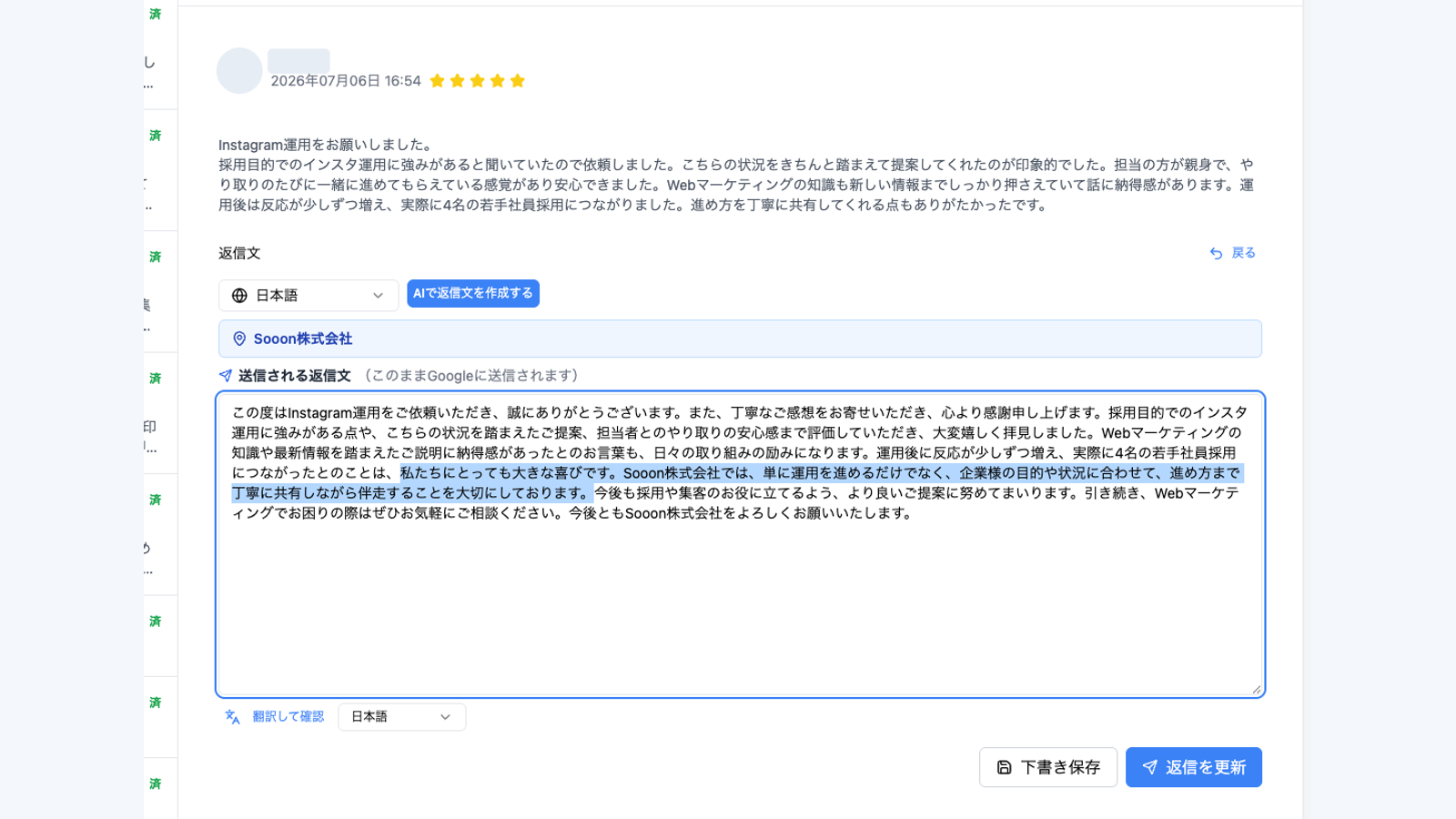The height and width of the screenshot is (819, 1456).
Task: Open the translation language 日本語 dropdown
Action: (x=401, y=717)
